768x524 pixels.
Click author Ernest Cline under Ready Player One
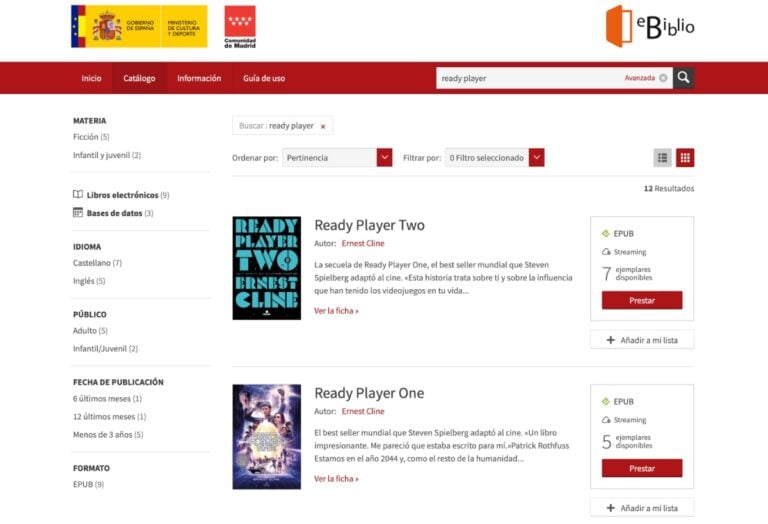(363, 411)
